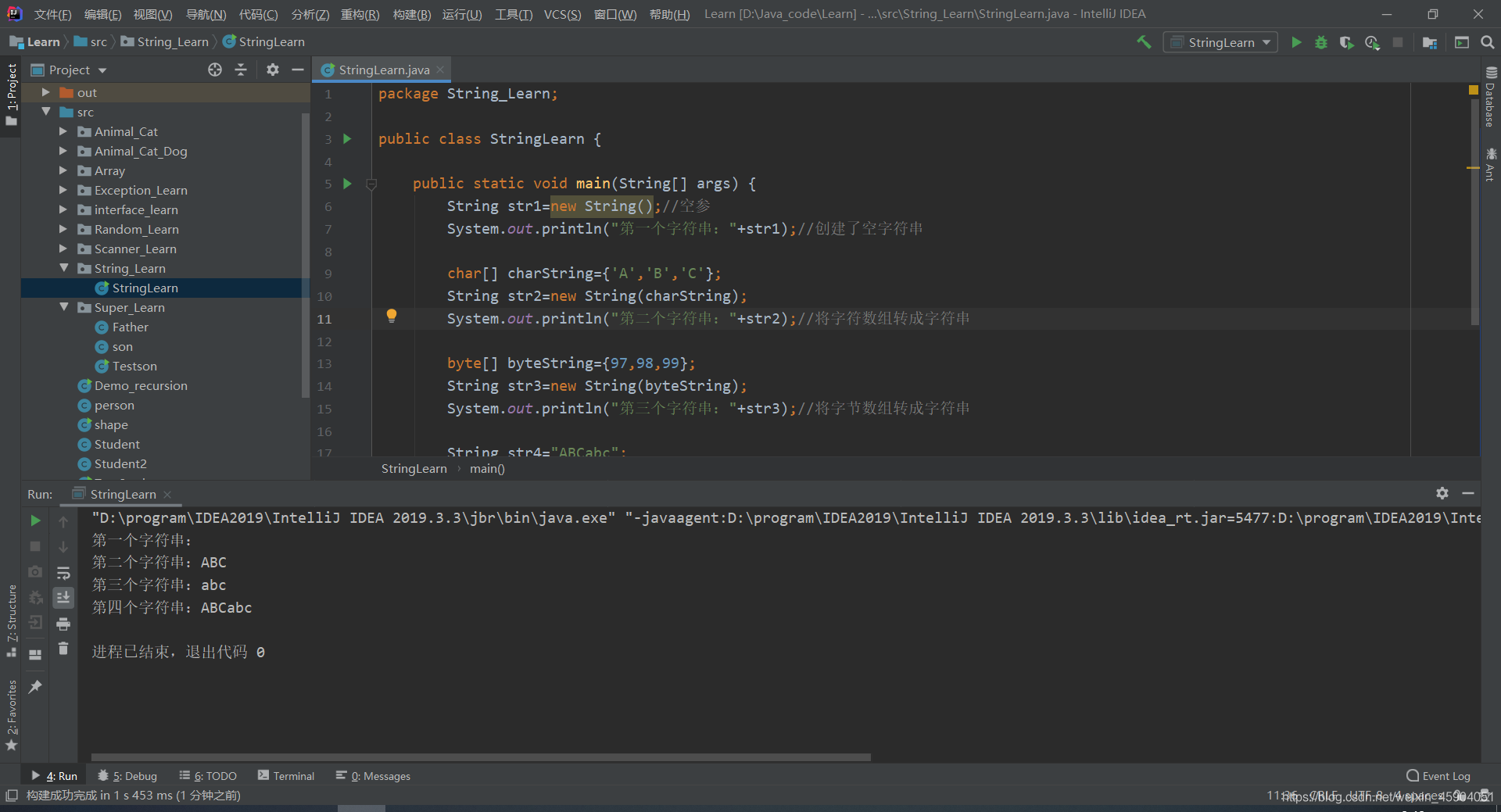Toggle the 1: Project side tab

click(11, 94)
